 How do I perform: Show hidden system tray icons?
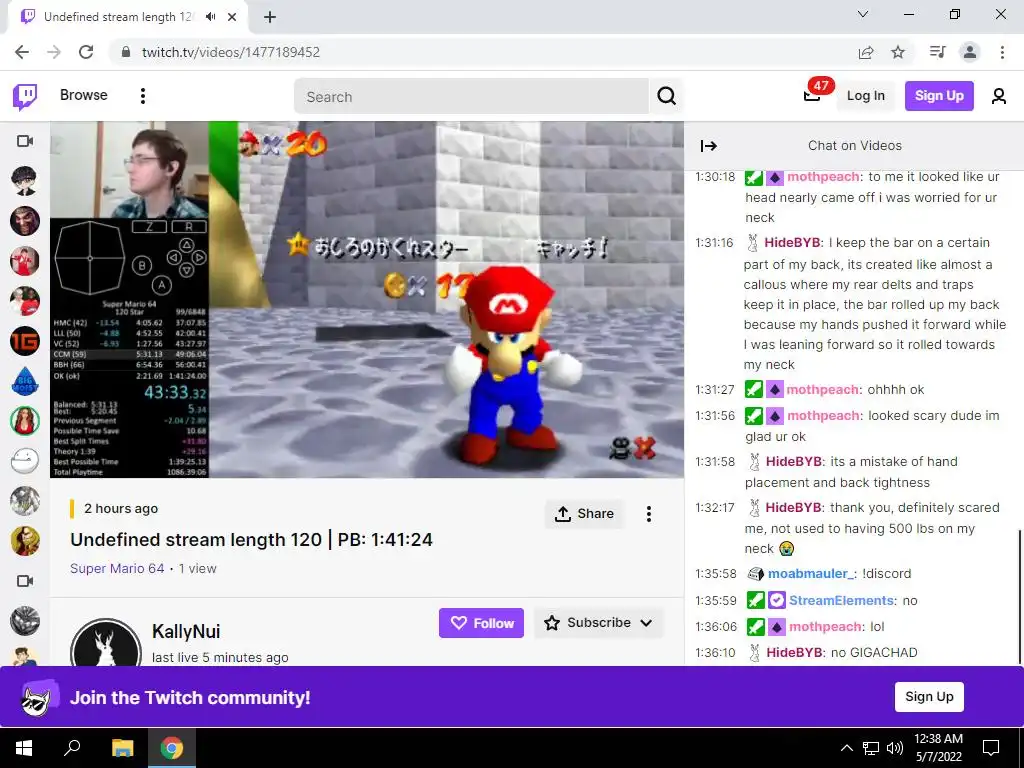[x=846, y=748]
